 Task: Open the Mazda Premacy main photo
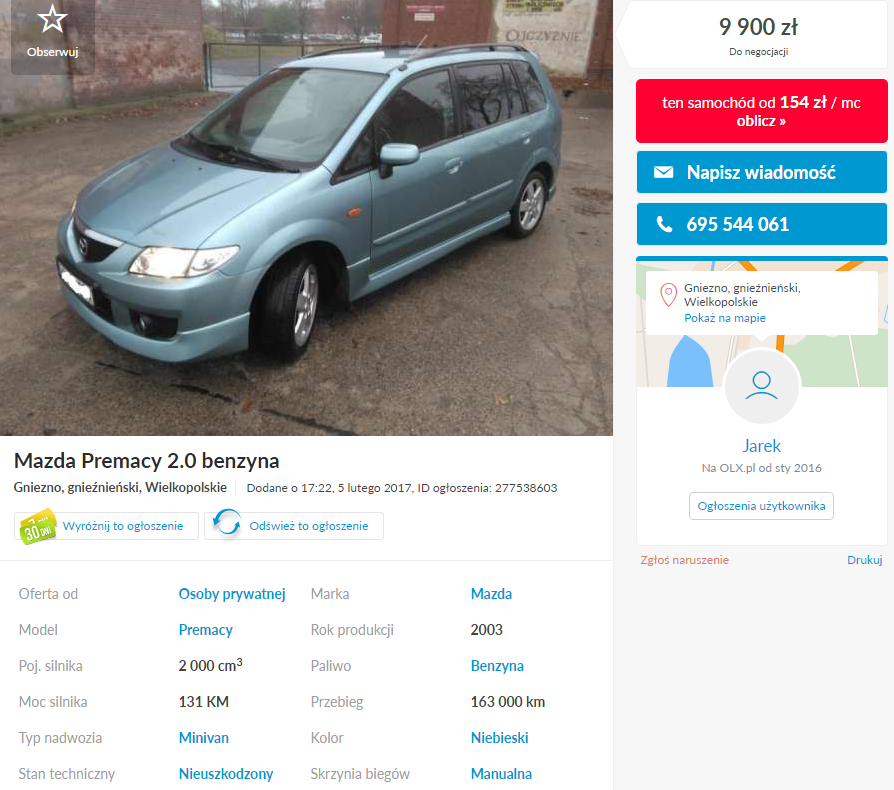coord(306,218)
